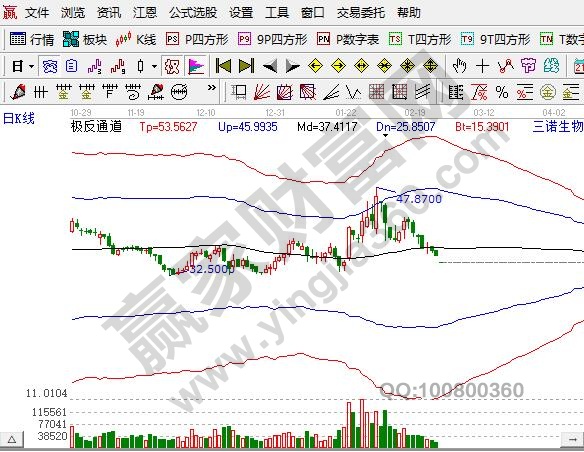Jump to first bar with skip-back arrow
Viewport: 584px width, 452px height.
coord(224,66)
